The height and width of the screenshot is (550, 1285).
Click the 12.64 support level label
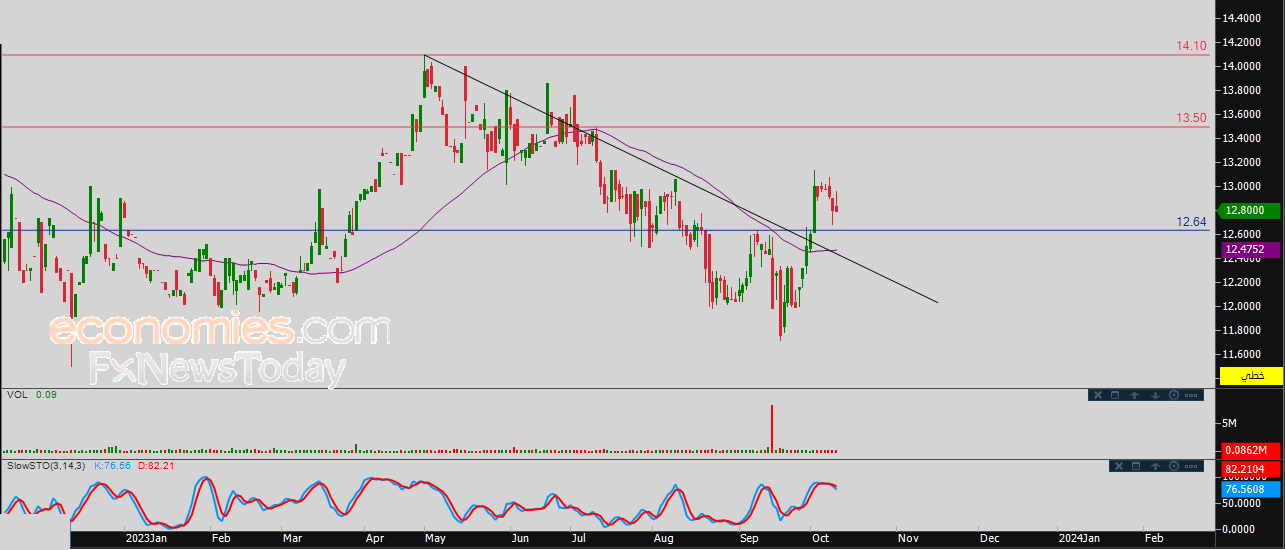(x=1191, y=222)
